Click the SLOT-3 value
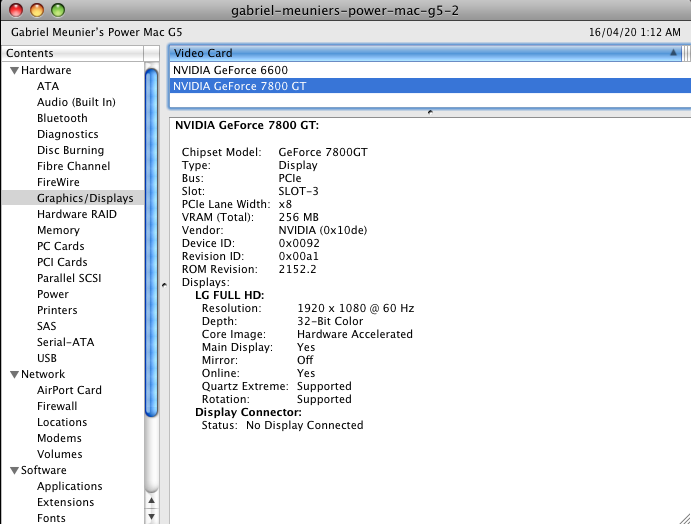Viewport: 691px width, 524px height. point(298,191)
